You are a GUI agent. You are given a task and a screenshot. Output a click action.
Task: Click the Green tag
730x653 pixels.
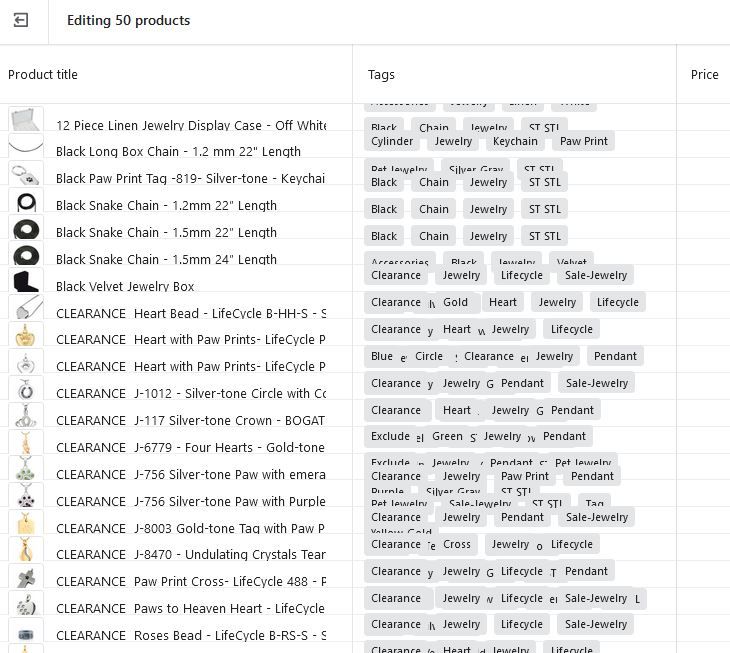(x=447, y=436)
